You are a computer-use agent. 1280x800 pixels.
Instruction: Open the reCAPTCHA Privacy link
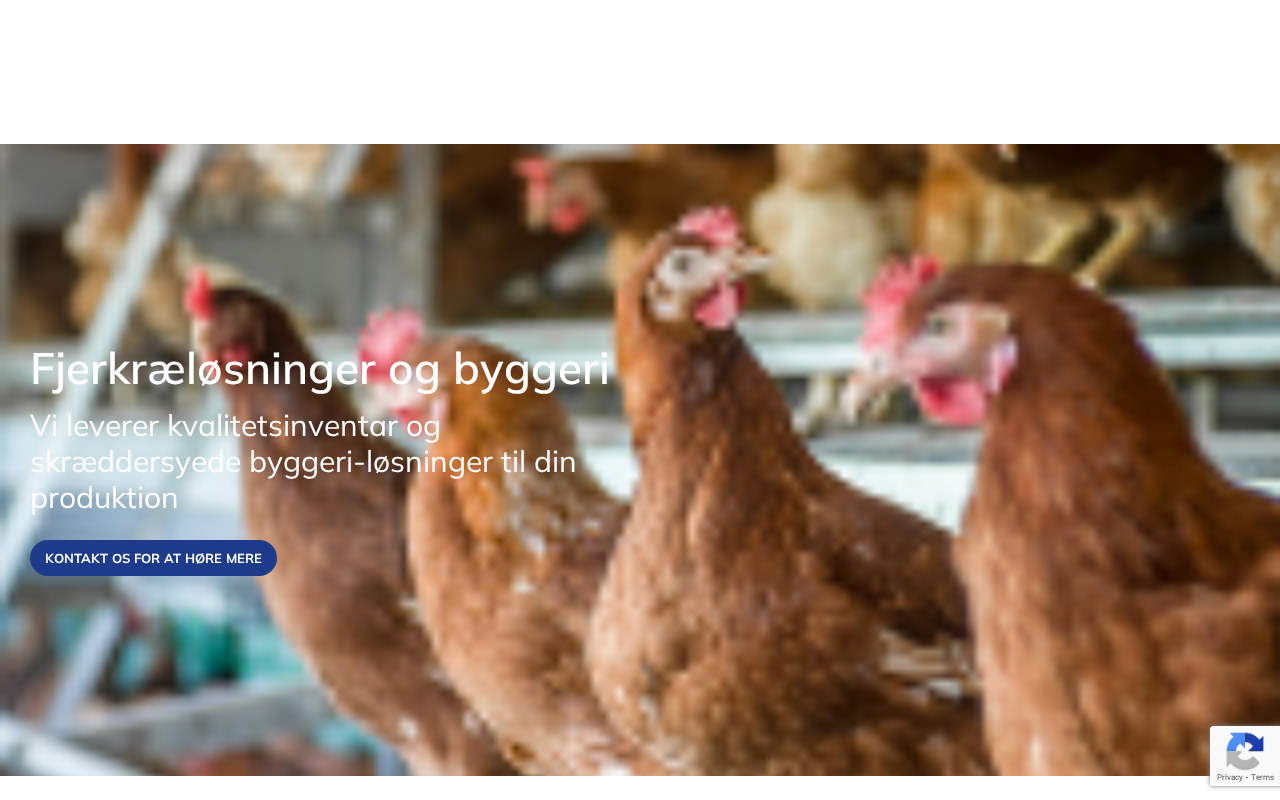click(x=1229, y=777)
